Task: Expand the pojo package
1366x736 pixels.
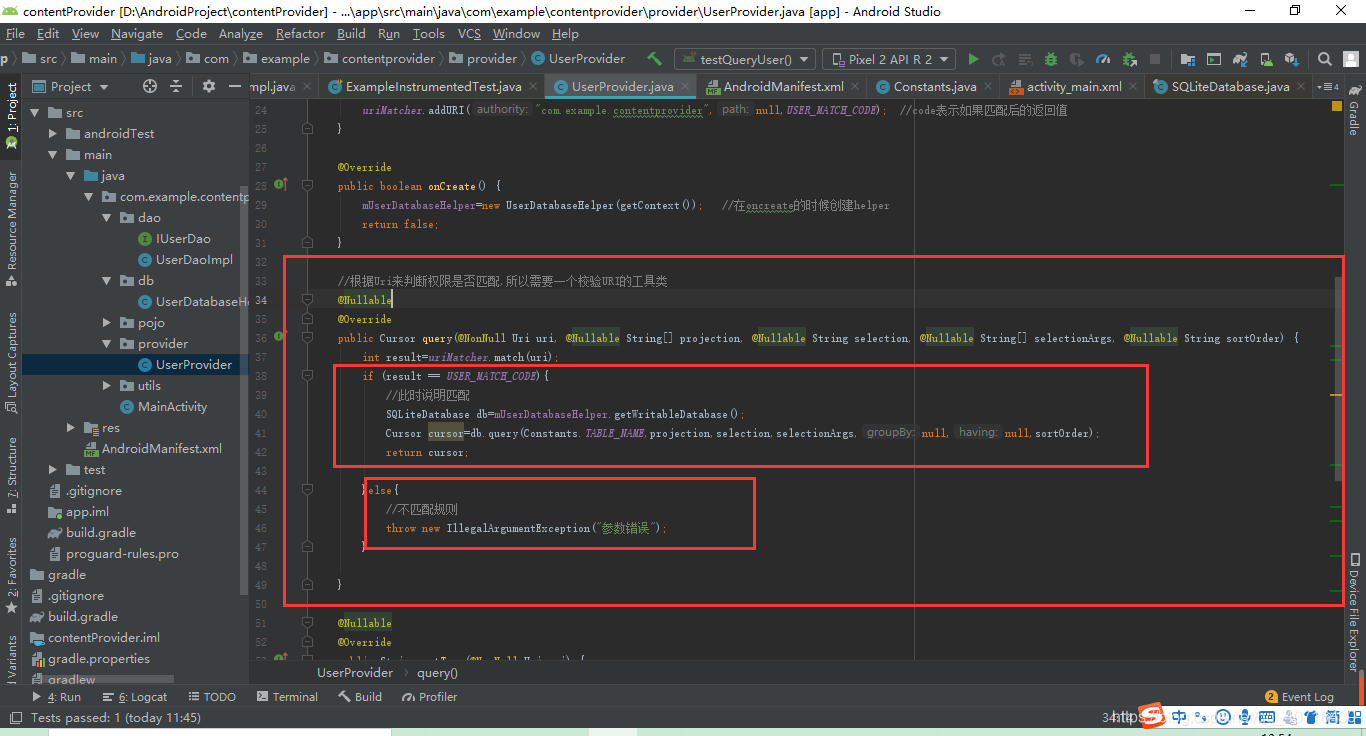Action: (108, 322)
